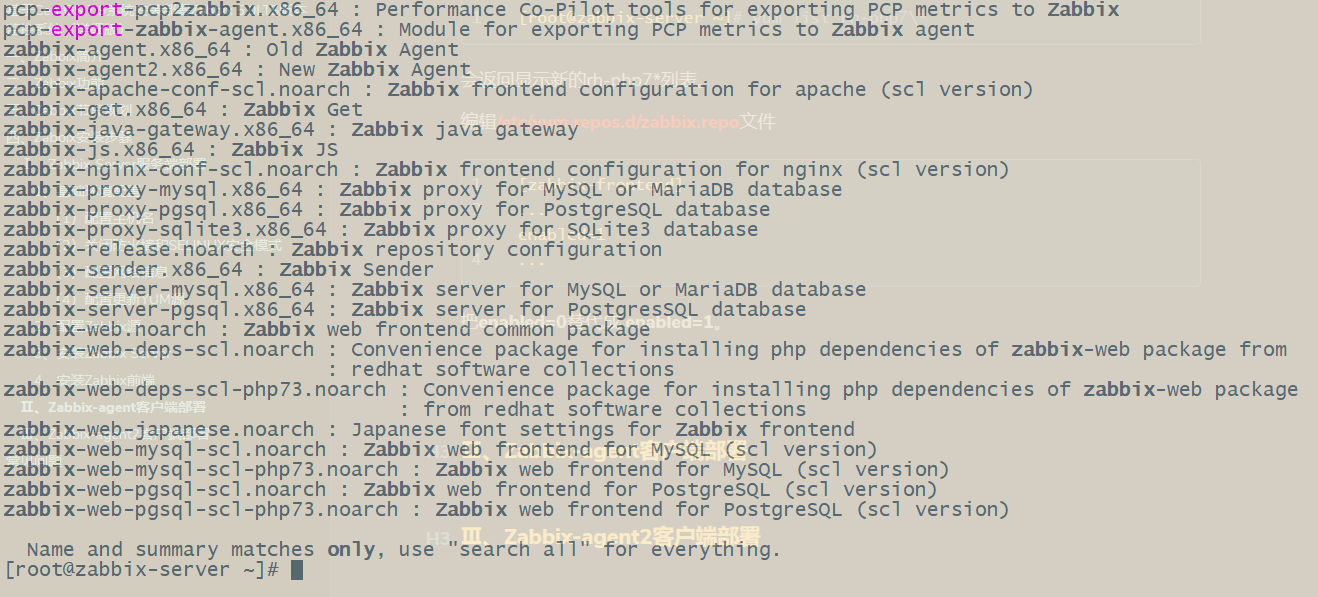Click zabbix-server-mysql.x86_64 package name
This screenshot has height=597, width=1318.
click(x=158, y=290)
